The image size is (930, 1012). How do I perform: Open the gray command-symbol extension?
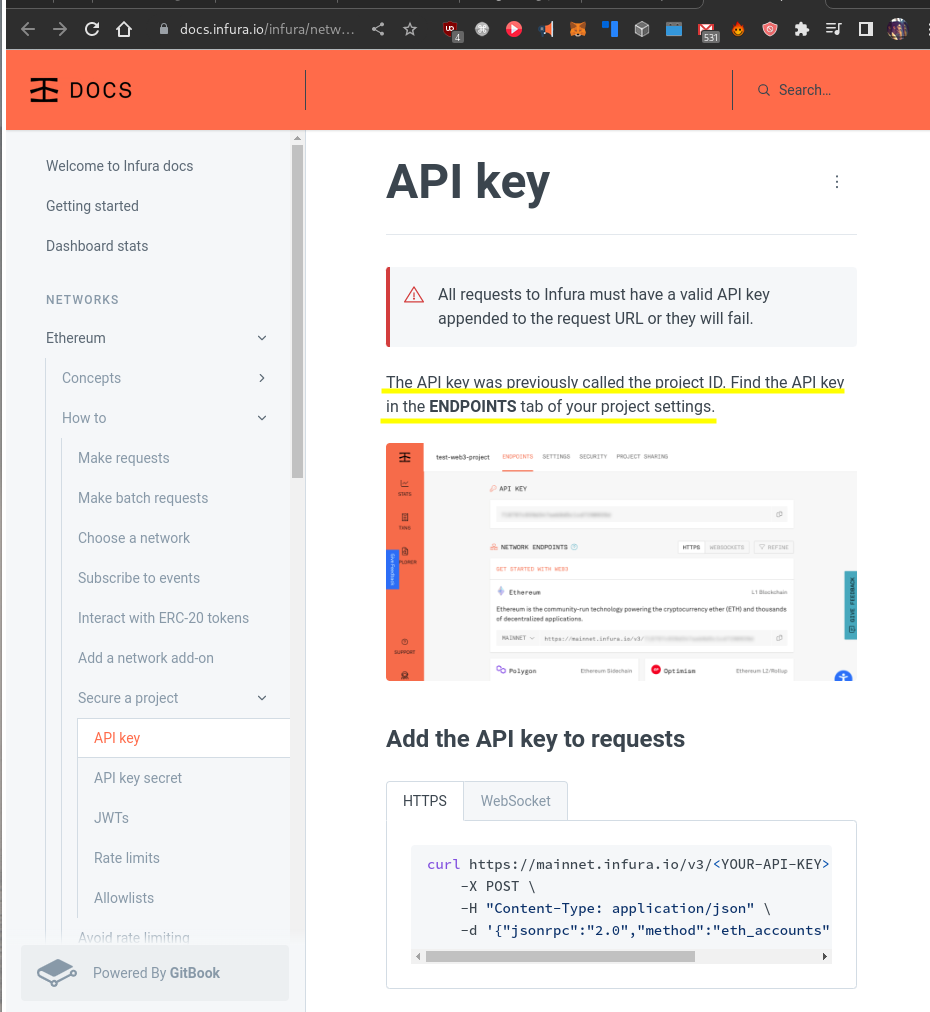pos(482,29)
